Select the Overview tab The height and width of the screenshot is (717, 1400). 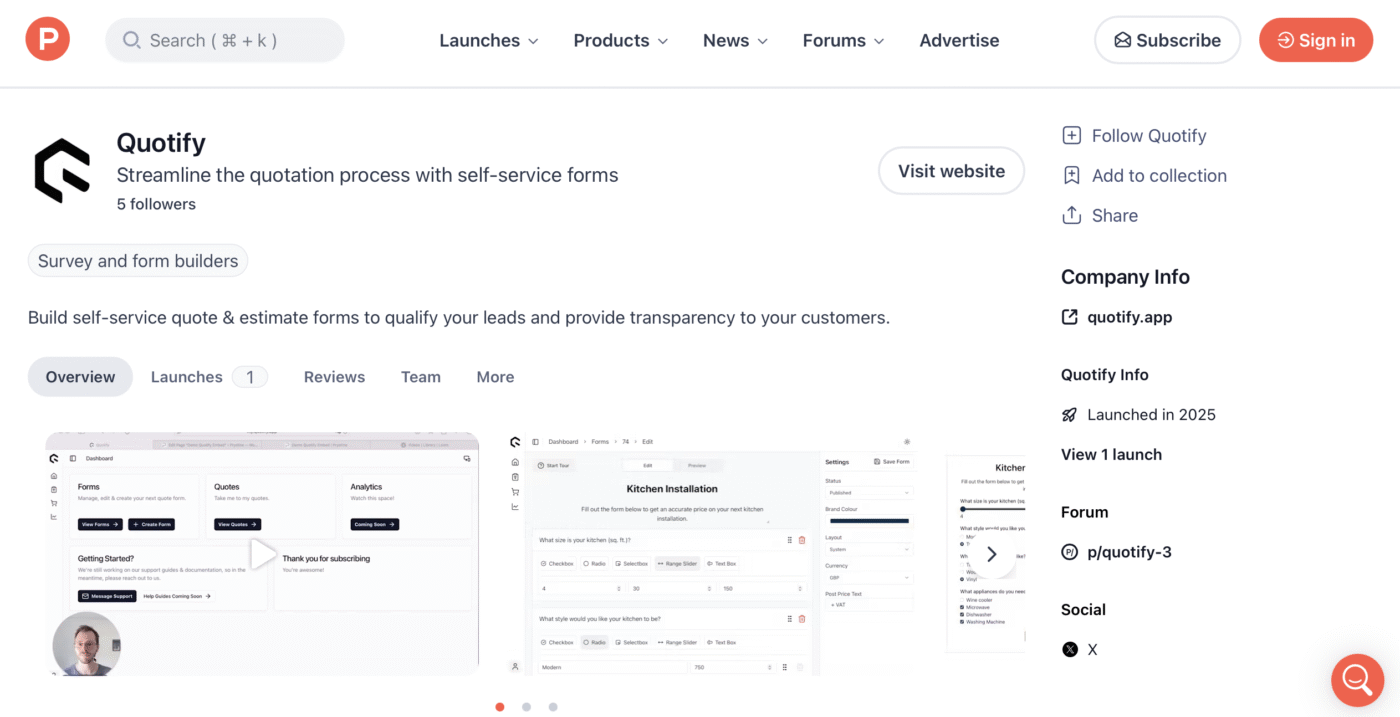click(x=80, y=377)
